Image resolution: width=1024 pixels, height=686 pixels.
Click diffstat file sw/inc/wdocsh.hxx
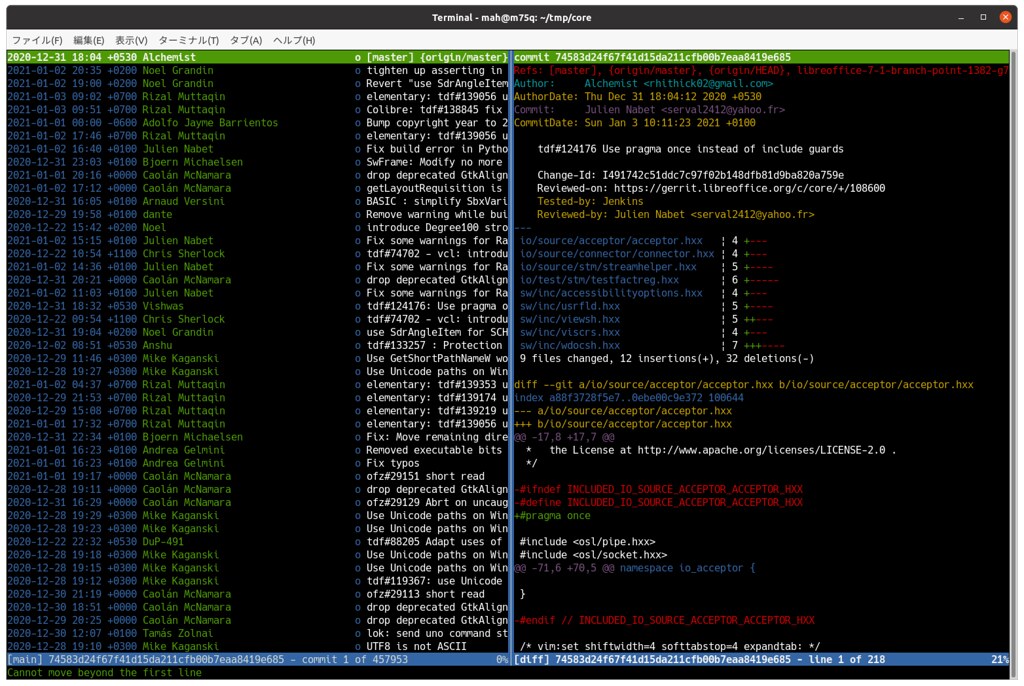pyautogui.click(x=570, y=345)
